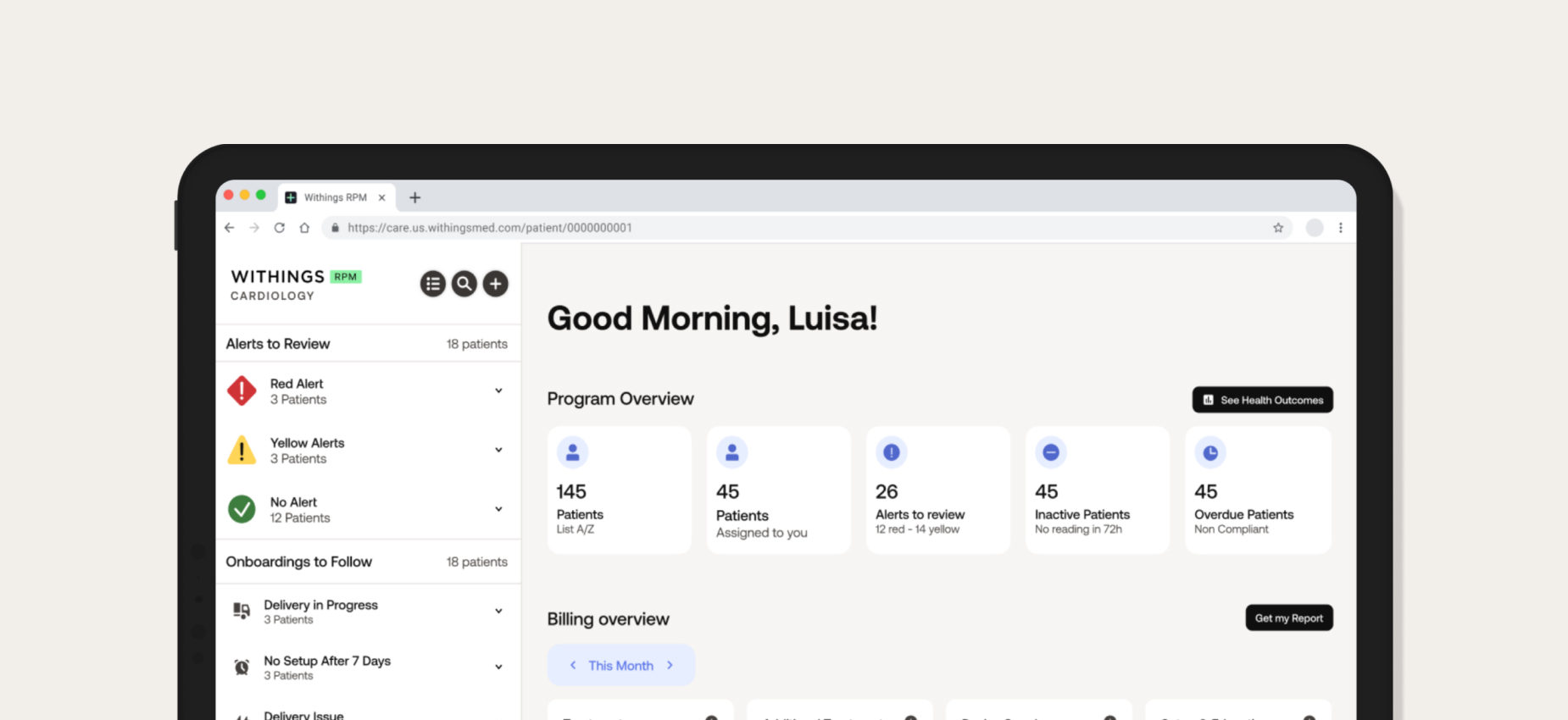The image size is (1568, 720).
Task: Click the green No Alert checkmark icon
Action: coord(242,509)
